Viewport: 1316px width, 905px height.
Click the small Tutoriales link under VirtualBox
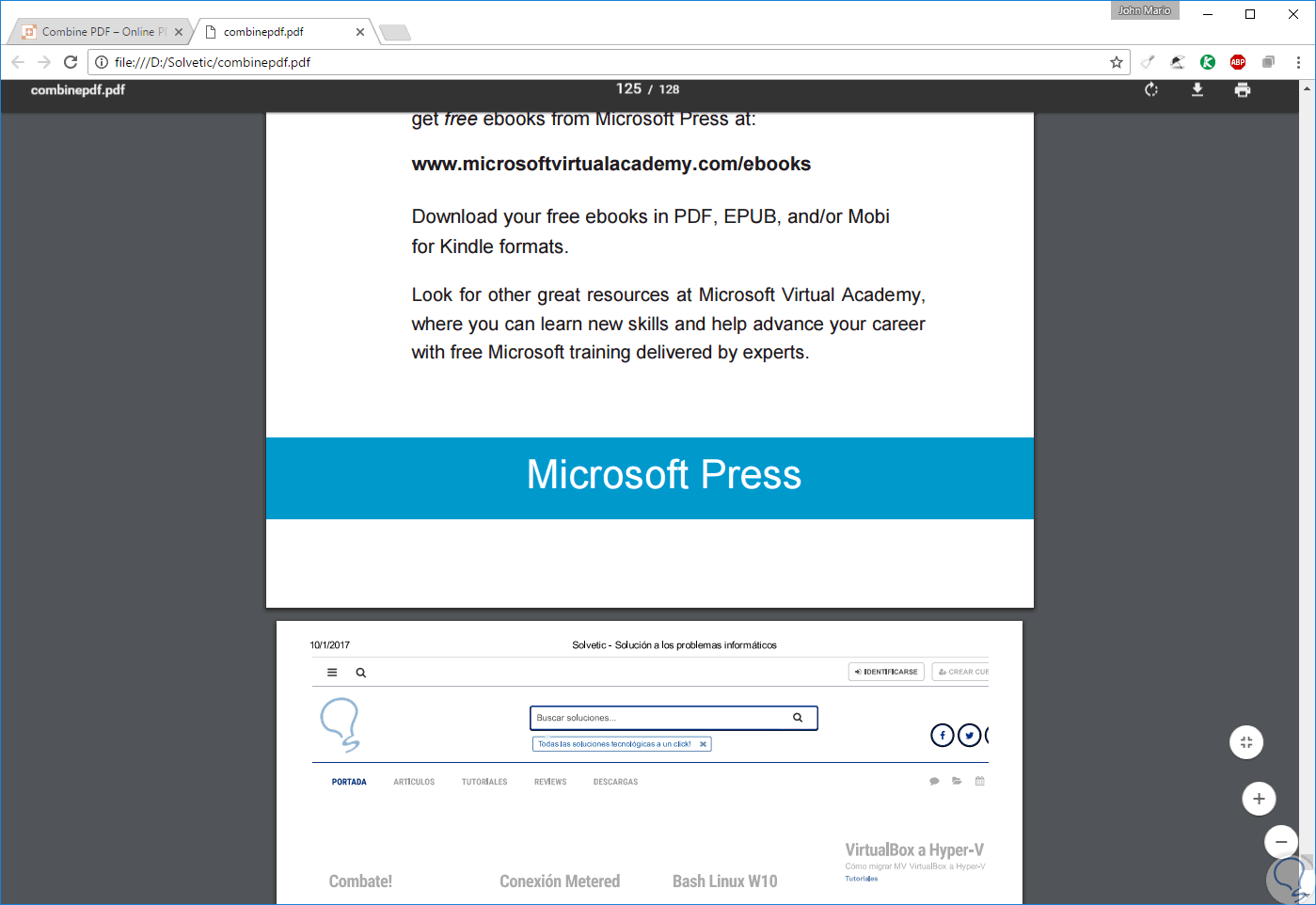click(x=861, y=879)
